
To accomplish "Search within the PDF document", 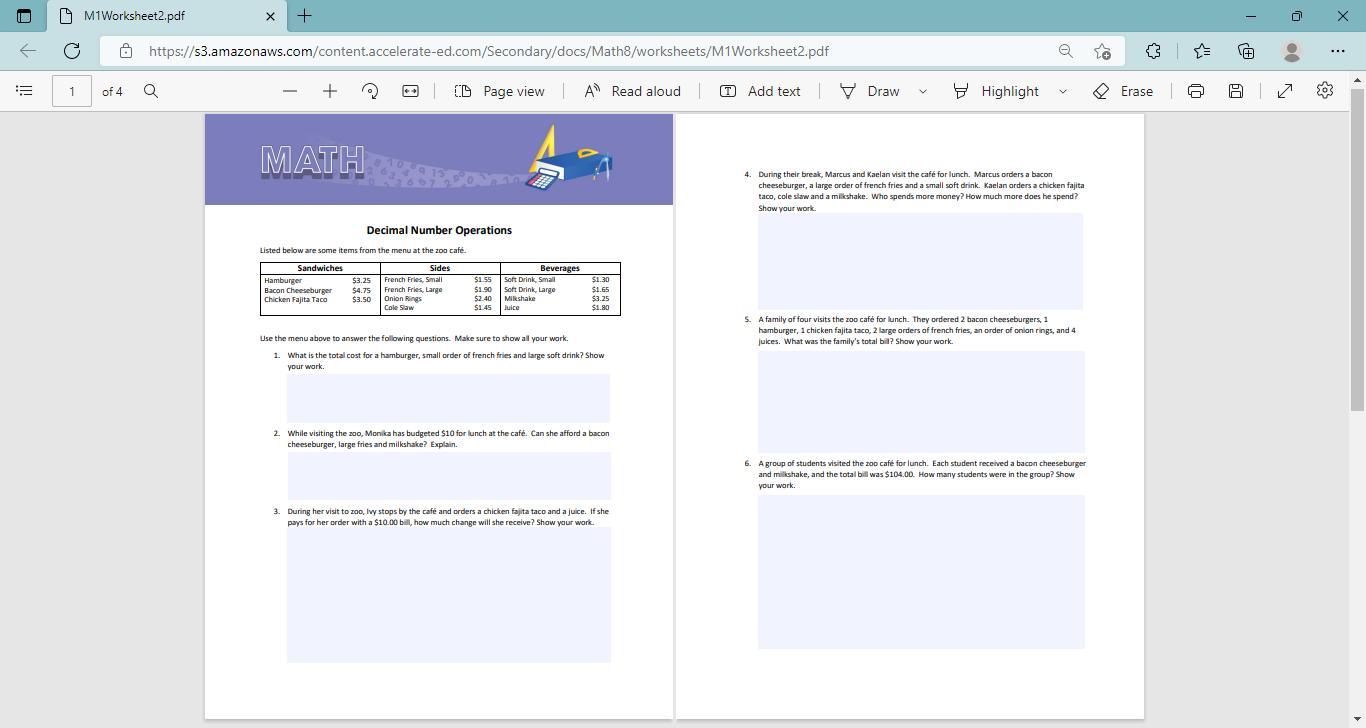I will click(x=151, y=91).
